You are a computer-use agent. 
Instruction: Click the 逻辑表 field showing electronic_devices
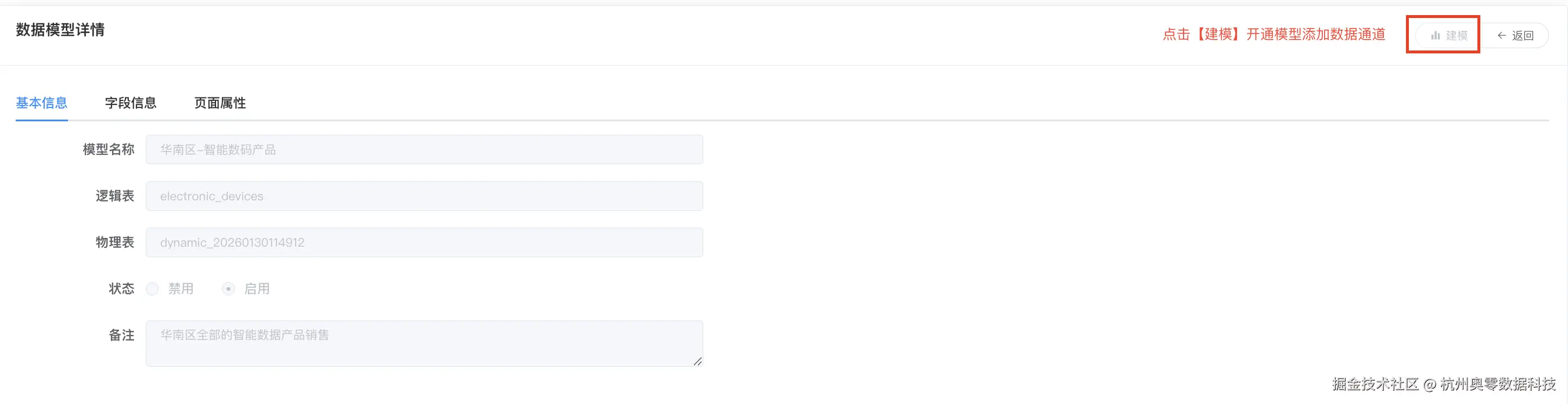[424, 195]
